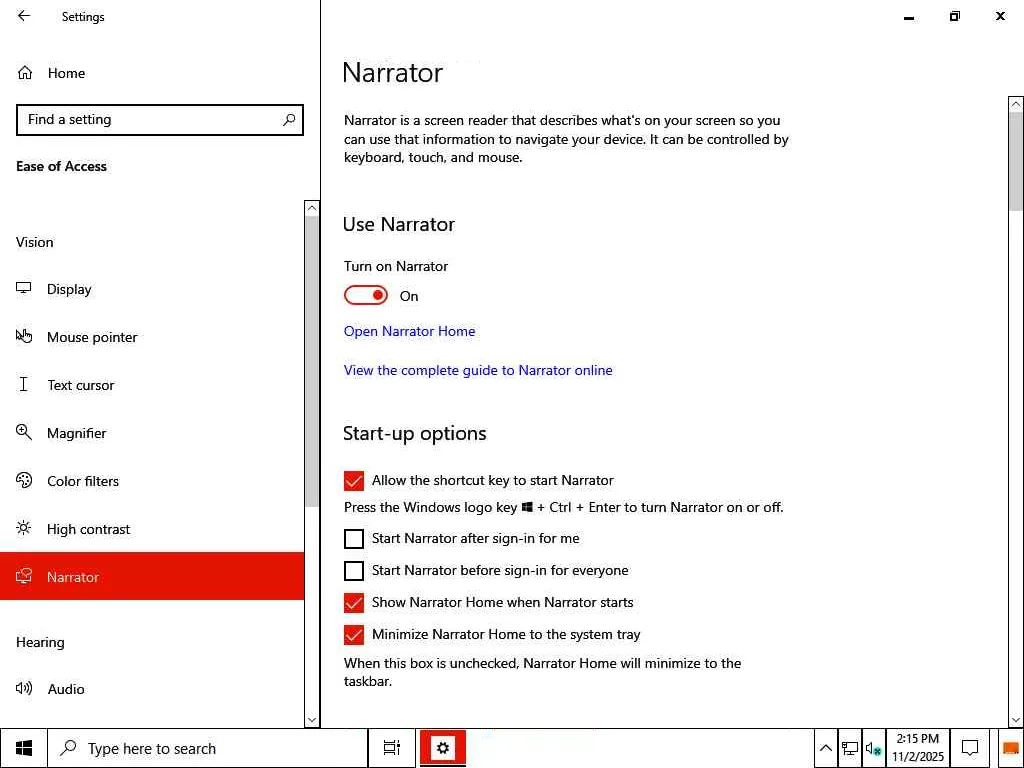Click the search magnifier in Find a setting

click(289, 120)
